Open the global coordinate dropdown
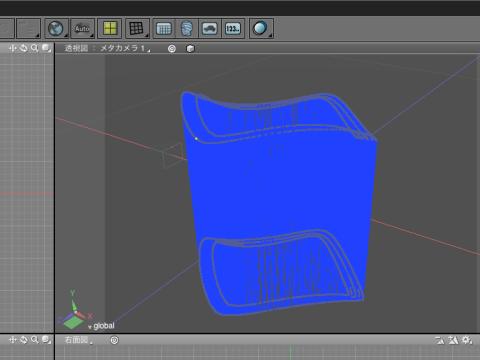Viewport: 480px width, 360px height. pyautogui.click(x=101, y=326)
